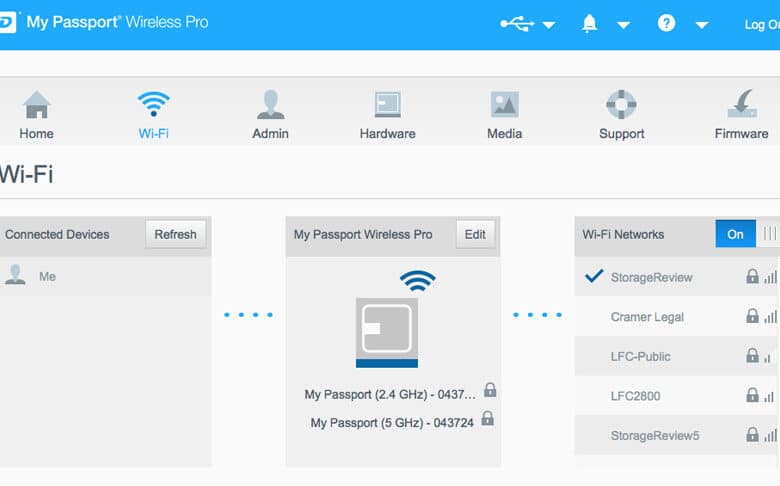Switch to the Hardware tab label
The height and width of the screenshot is (486, 780).
[x=388, y=134]
